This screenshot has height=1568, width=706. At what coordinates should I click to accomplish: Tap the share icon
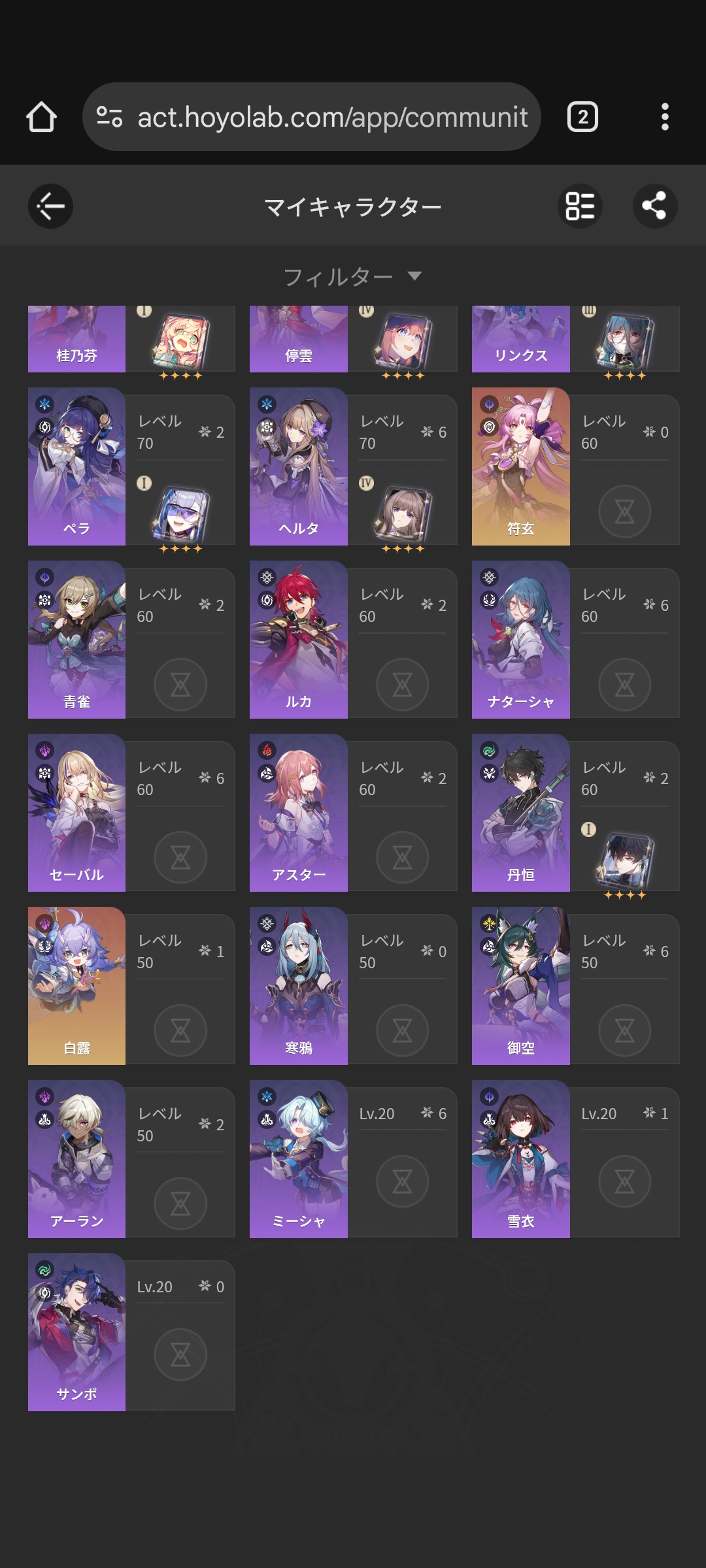tap(654, 206)
